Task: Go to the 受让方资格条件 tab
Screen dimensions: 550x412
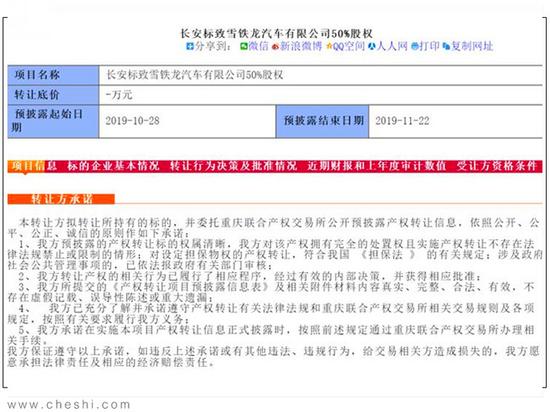Action: [497, 166]
